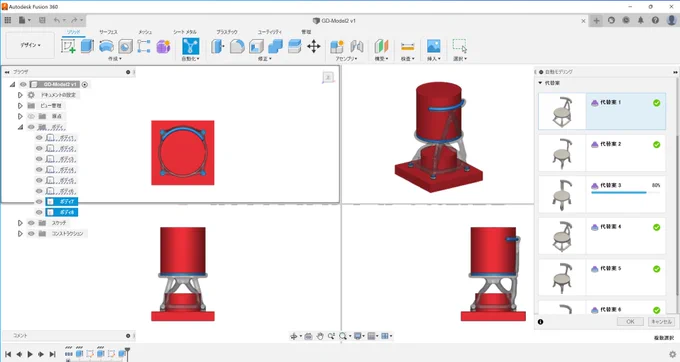Toggle visibility of ボディ3

click(39, 159)
